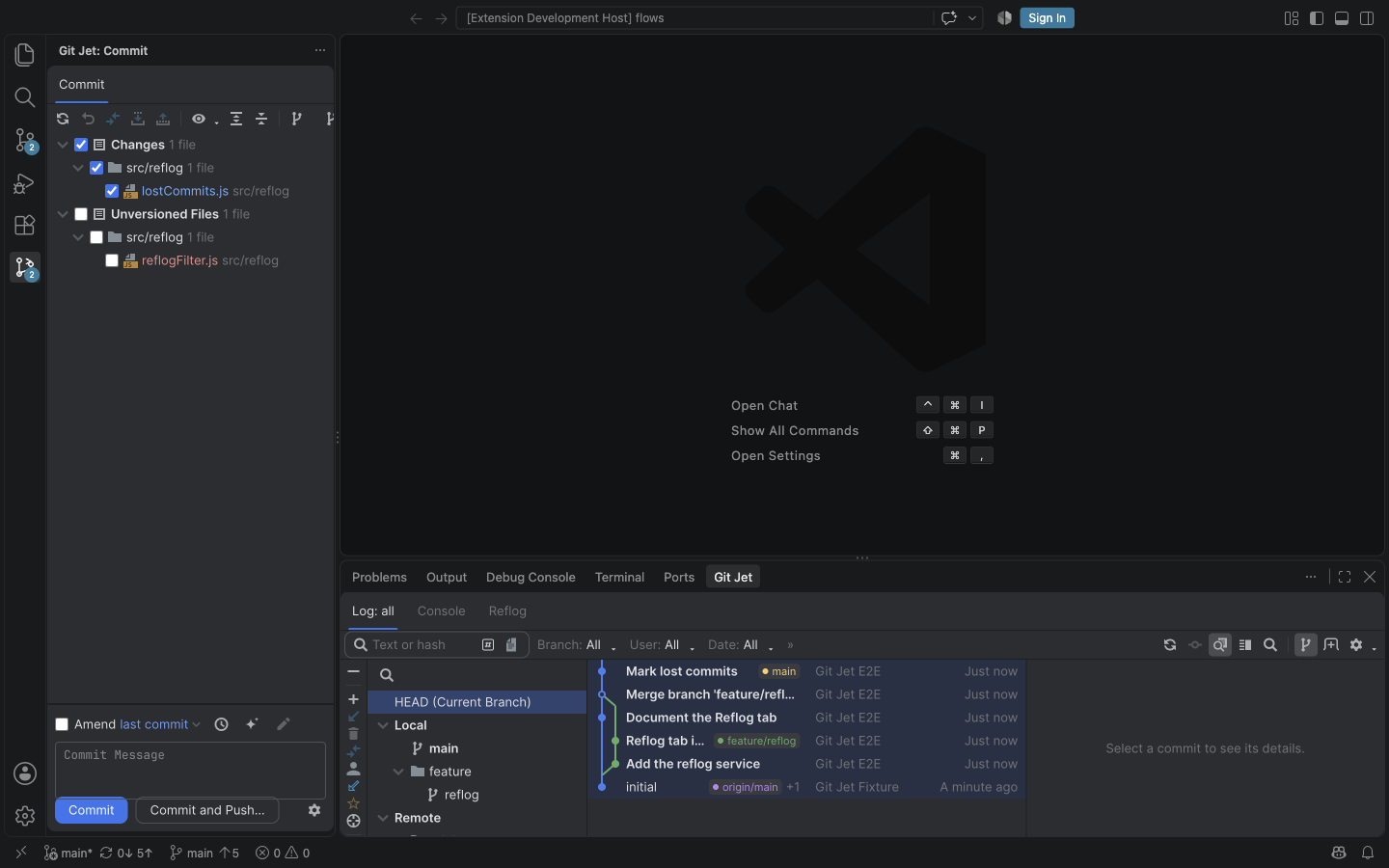Viewport: 1389px width, 868px height.
Task: Check the reflogFilter.js file checkbox
Action: (x=112, y=260)
